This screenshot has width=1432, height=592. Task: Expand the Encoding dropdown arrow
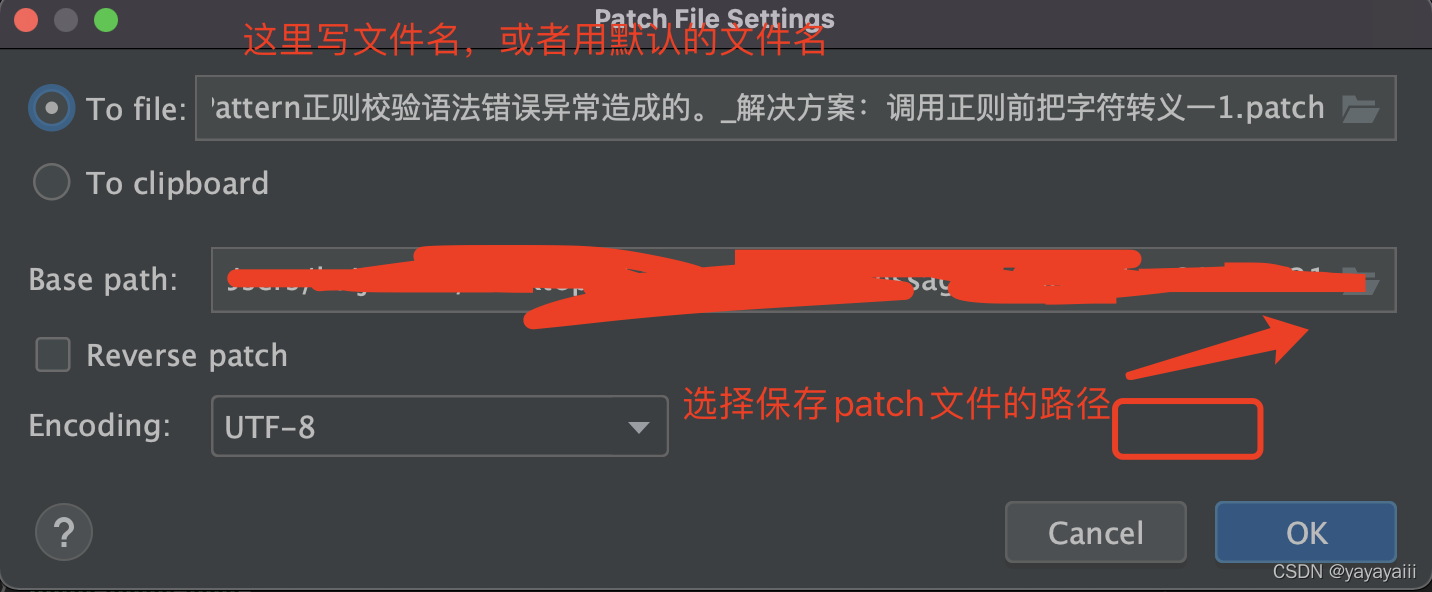point(638,428)
